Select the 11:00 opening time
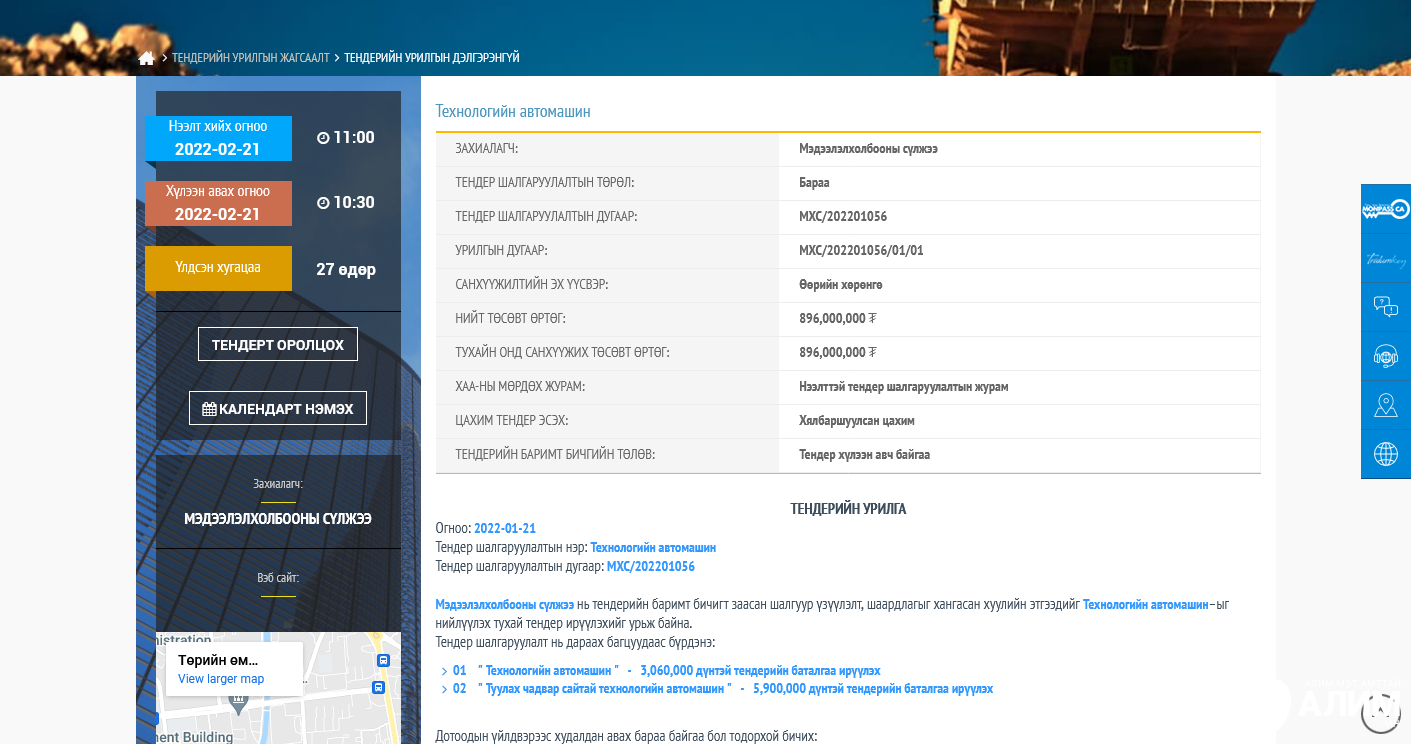The image size is (1411, 744). [354, 138]
